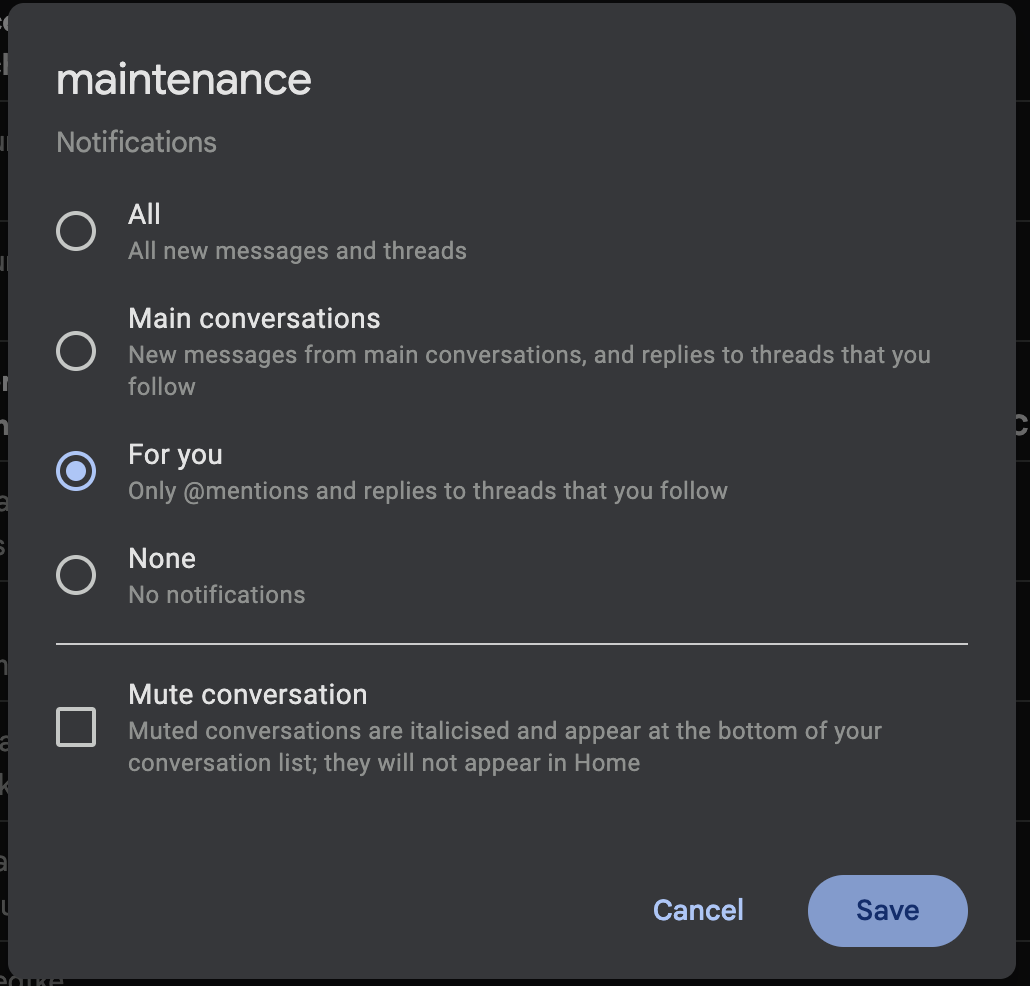Screen dimensions: 1030x986
Task: Click the "maintenance" dialog title
Action: tap(184, 80)
